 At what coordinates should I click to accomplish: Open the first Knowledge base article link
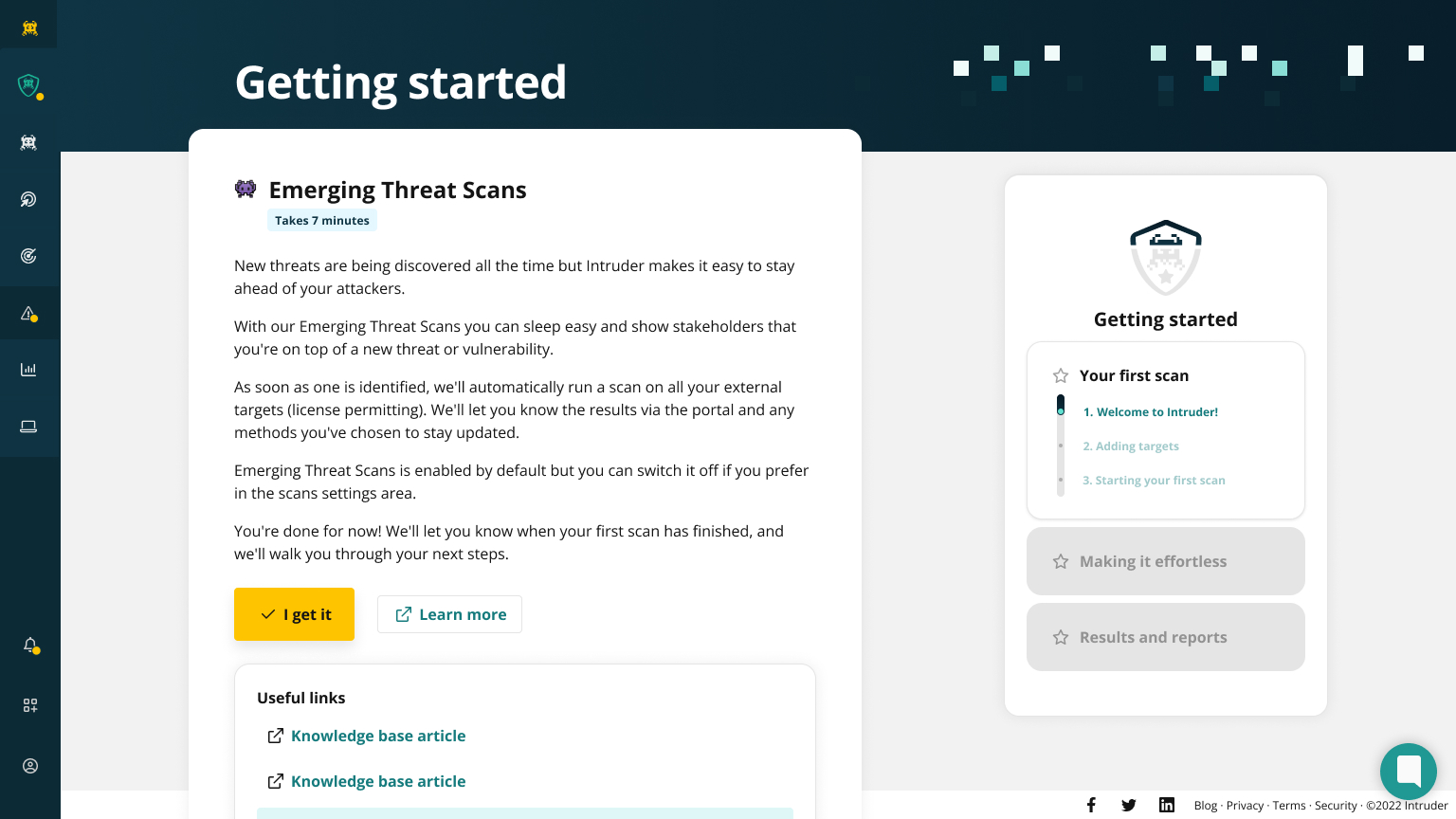[377, 736]
